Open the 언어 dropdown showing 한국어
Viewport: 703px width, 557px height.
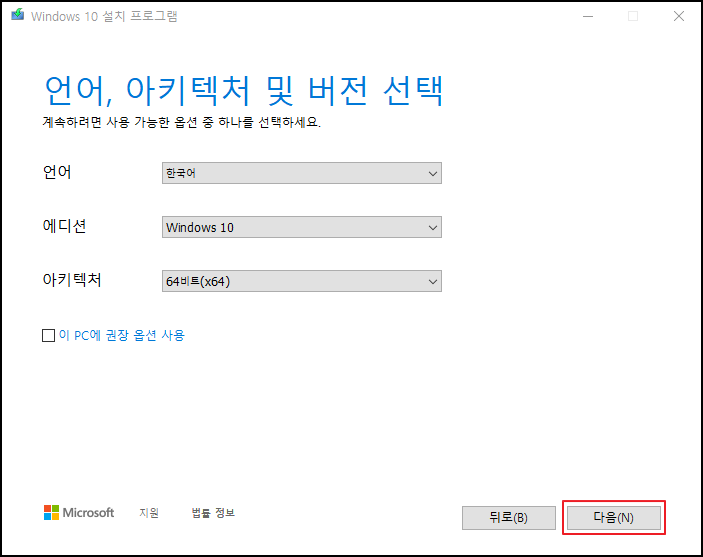[x=302, y=173]
